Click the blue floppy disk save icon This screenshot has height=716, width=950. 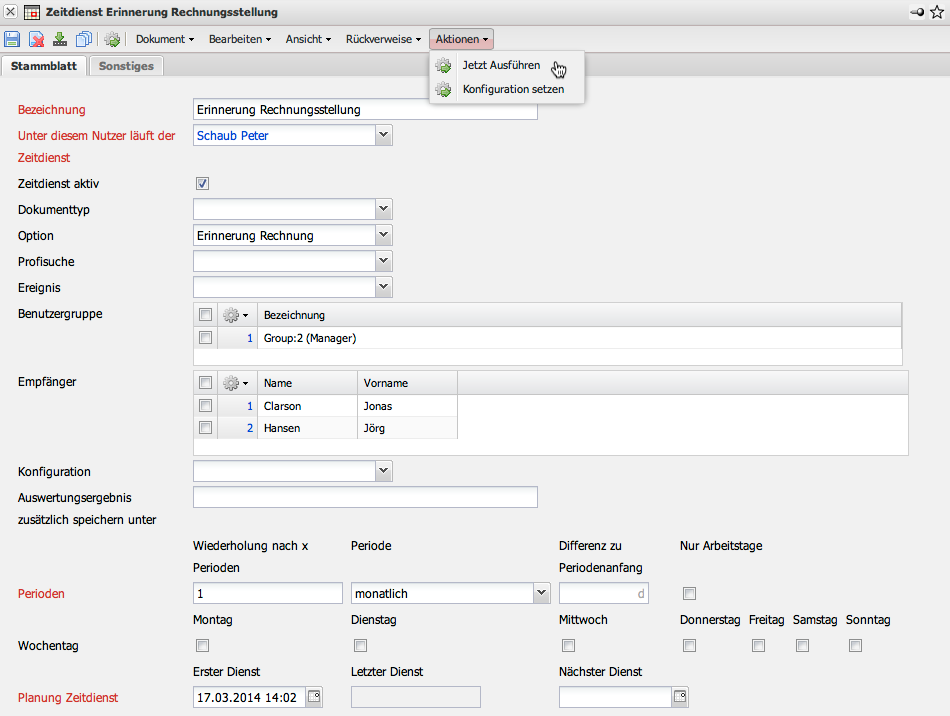[x=12, y=39]
